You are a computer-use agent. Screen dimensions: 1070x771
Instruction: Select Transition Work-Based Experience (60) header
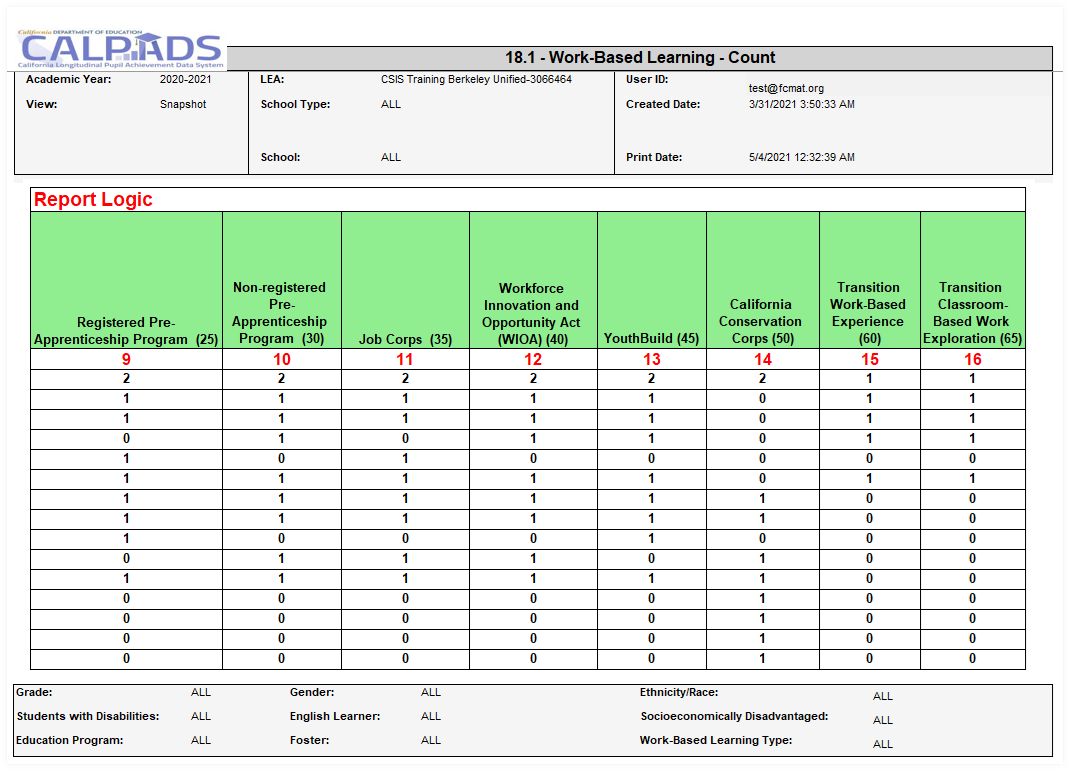[x=868, y=313]
